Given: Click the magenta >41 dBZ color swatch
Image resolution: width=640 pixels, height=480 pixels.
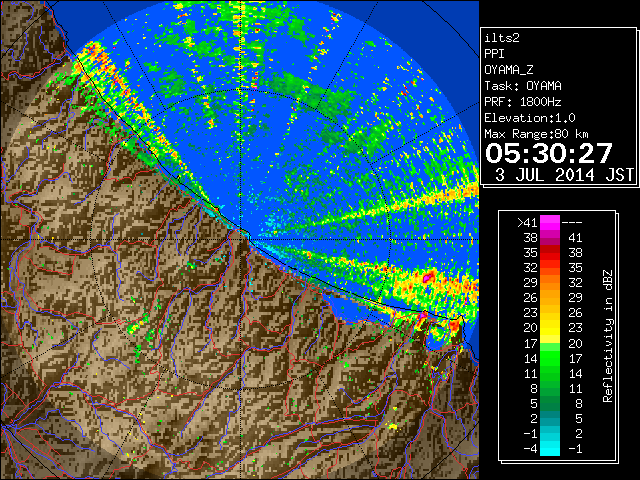Looking at the screenshot, I should pyautogui.click(x=550, y=223).
